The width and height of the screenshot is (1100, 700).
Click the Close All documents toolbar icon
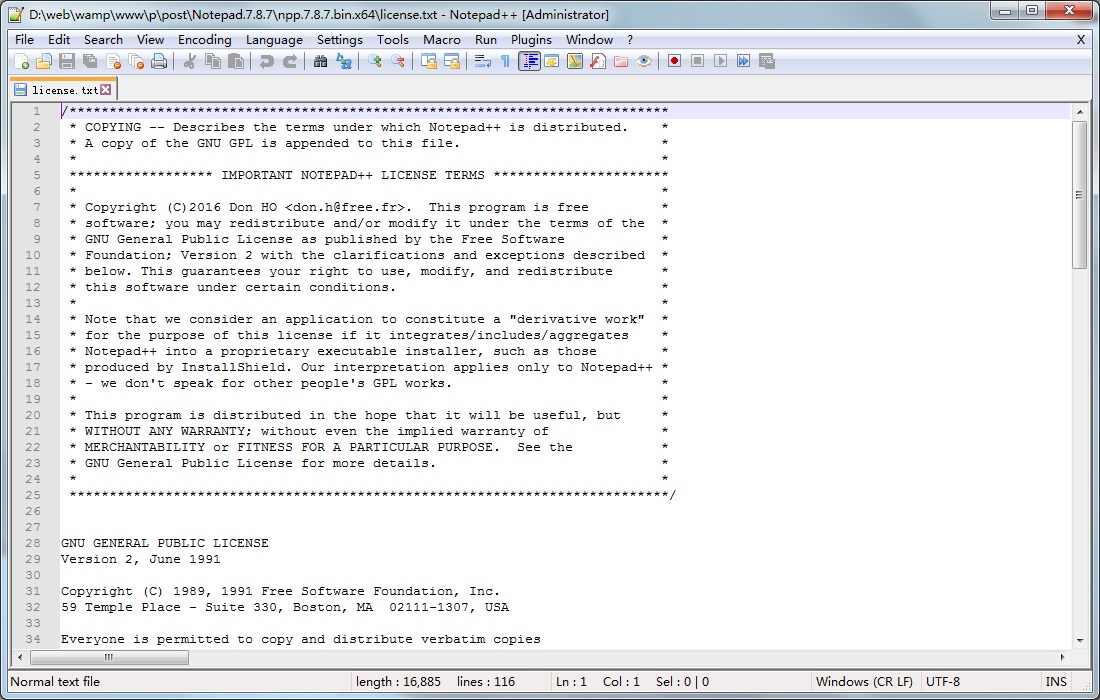[x=137, y=62]
